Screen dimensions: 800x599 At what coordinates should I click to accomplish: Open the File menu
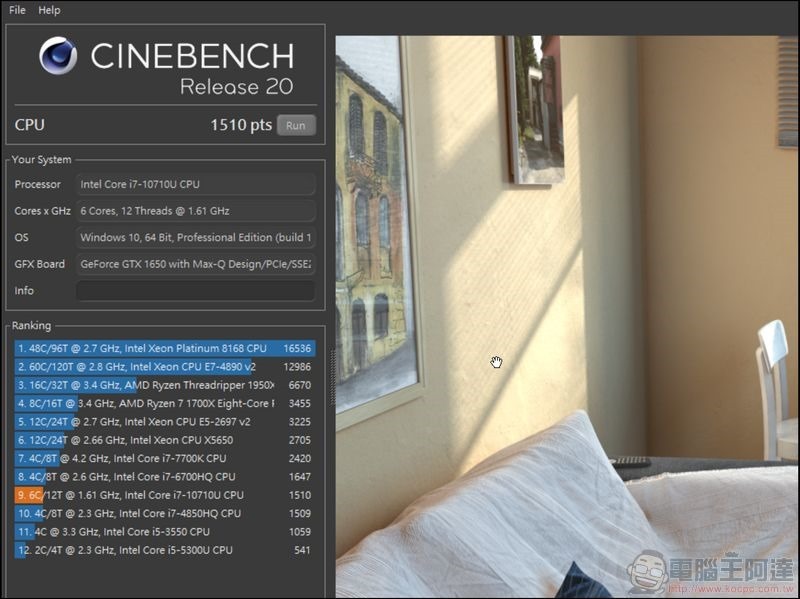tap(17, 10)
